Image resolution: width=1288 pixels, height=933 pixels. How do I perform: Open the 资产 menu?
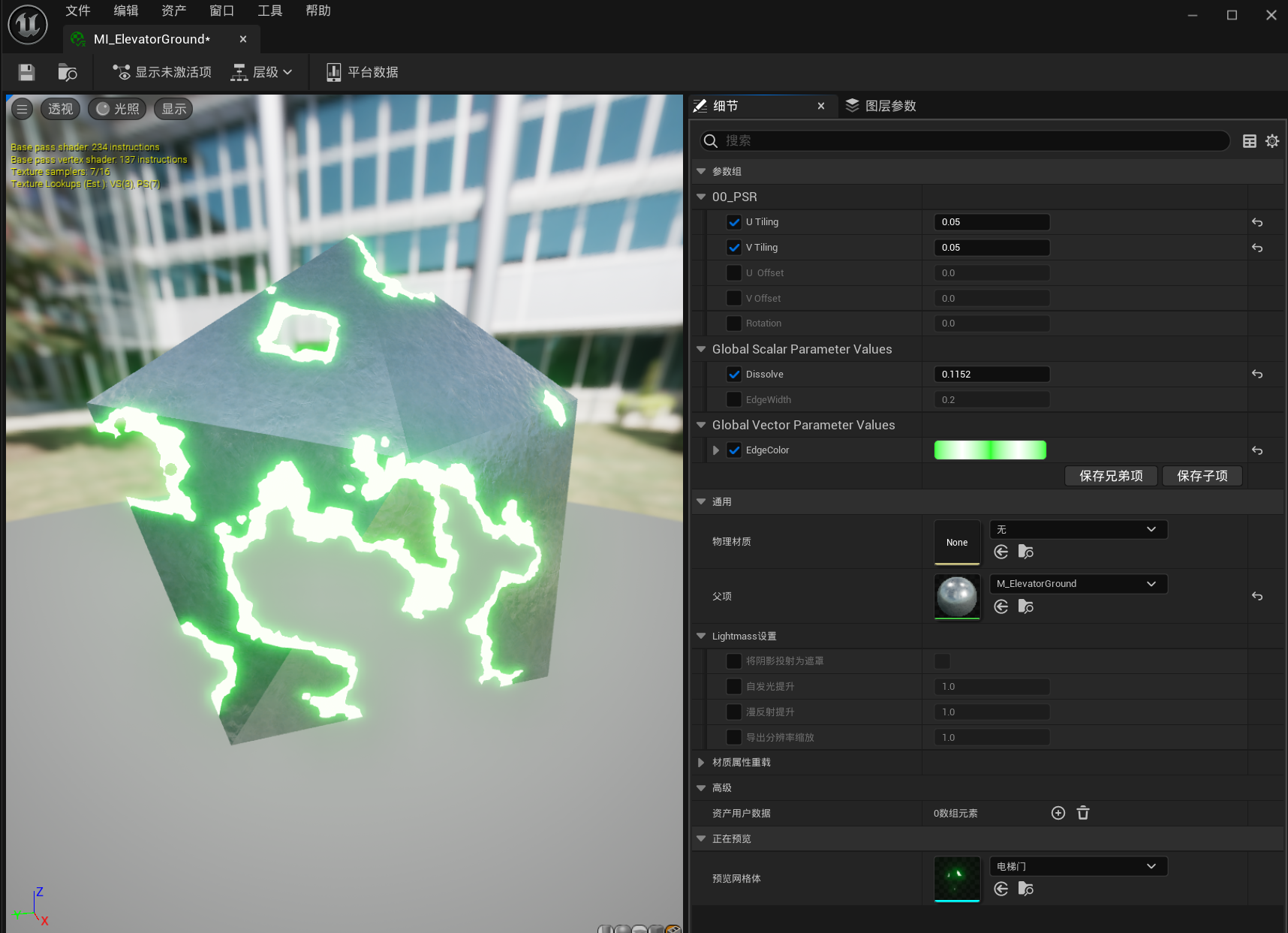174,11
